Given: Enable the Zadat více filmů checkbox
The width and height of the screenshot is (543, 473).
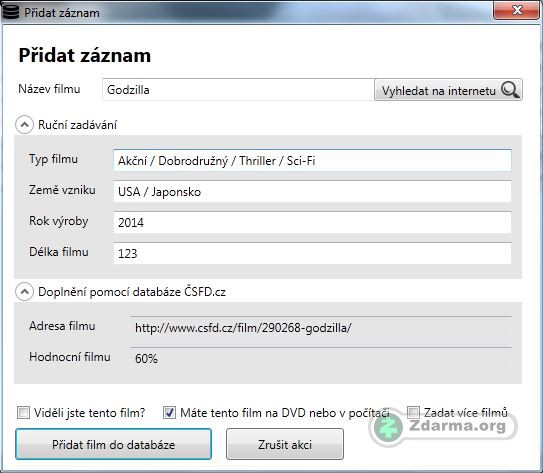Looking at the screenshot, I should [413, 412].
